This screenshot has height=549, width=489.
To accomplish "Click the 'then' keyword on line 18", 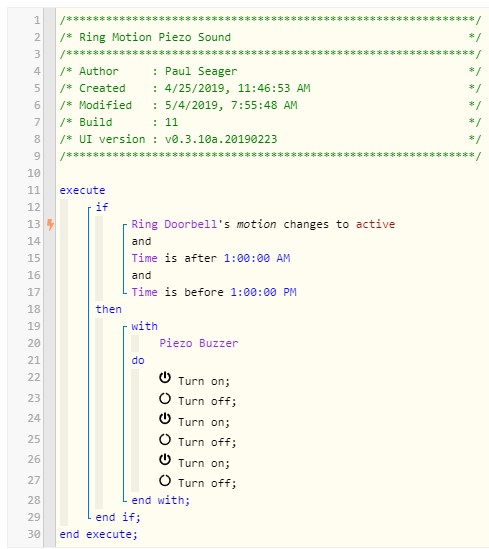I will click(x=109, y=309).
